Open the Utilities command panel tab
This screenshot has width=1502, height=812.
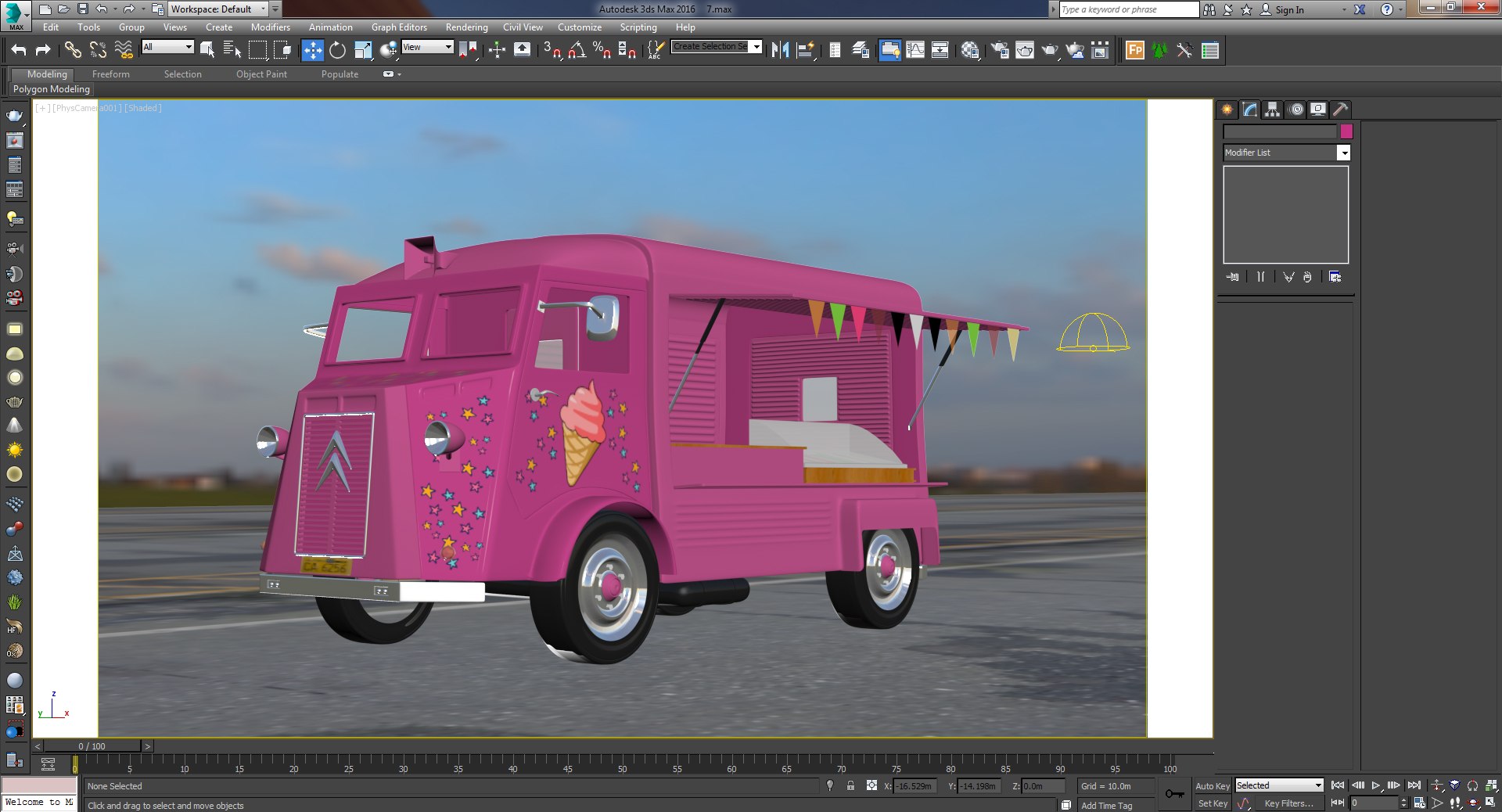pos(1340,110)
